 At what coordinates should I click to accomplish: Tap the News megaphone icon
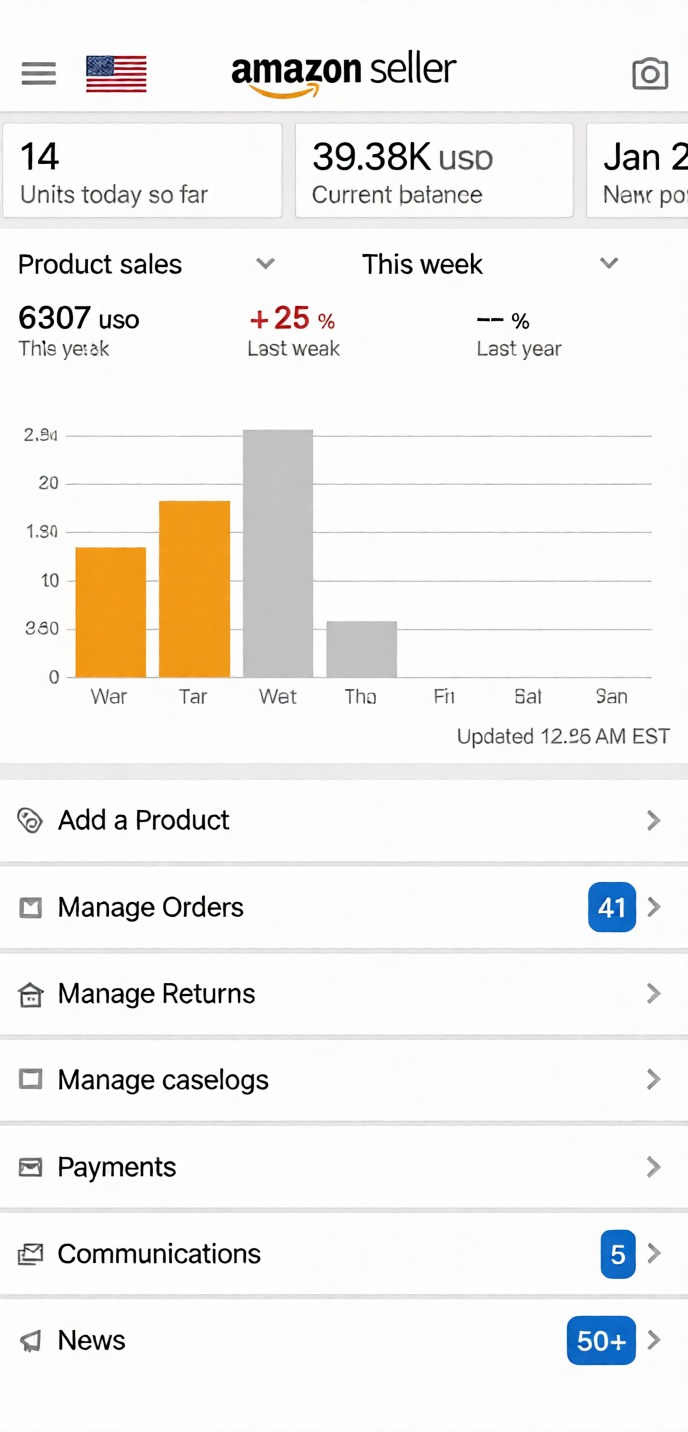(31, 1341)
